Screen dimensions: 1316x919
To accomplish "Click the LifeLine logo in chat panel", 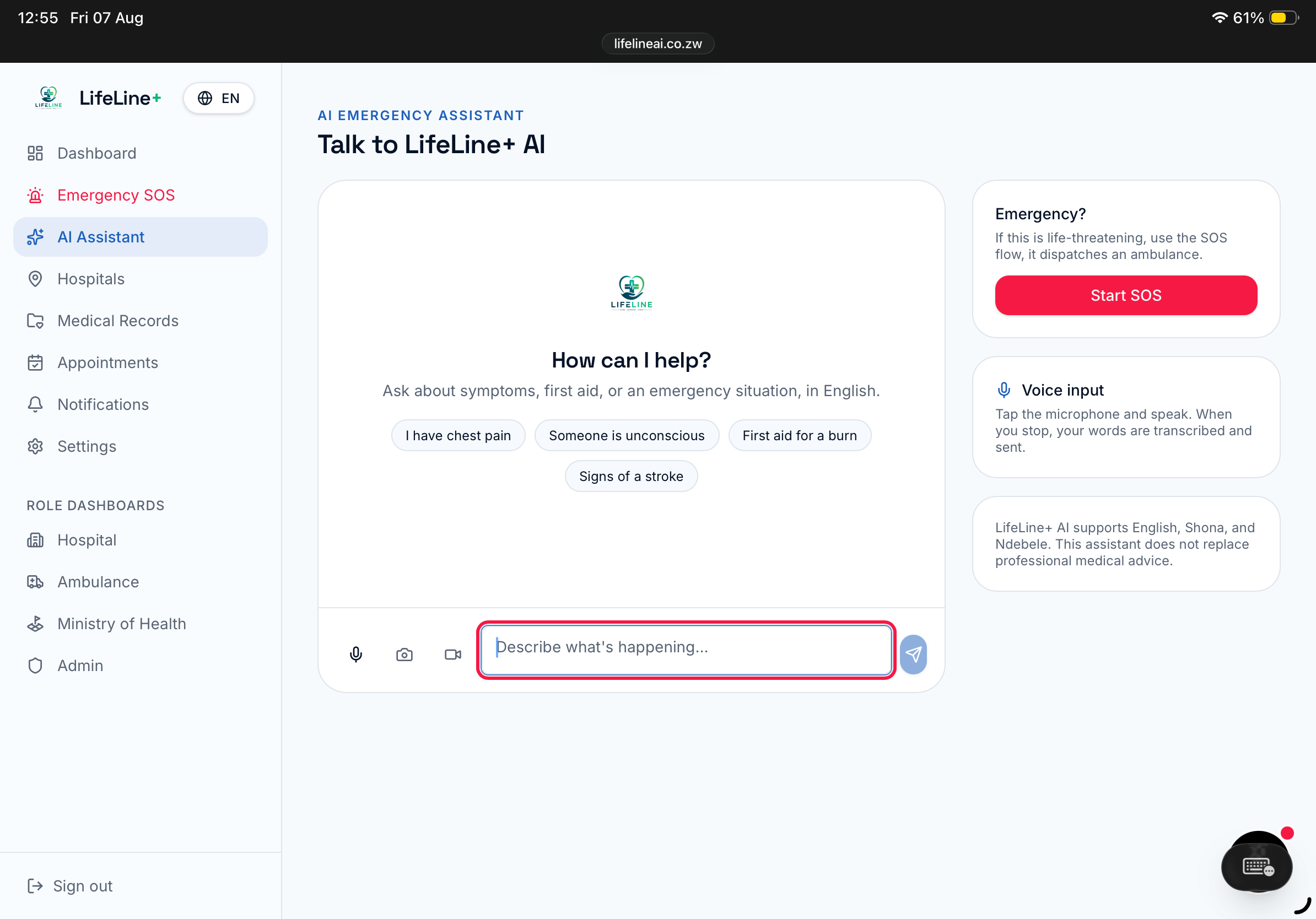I will [x=631, y=293].
